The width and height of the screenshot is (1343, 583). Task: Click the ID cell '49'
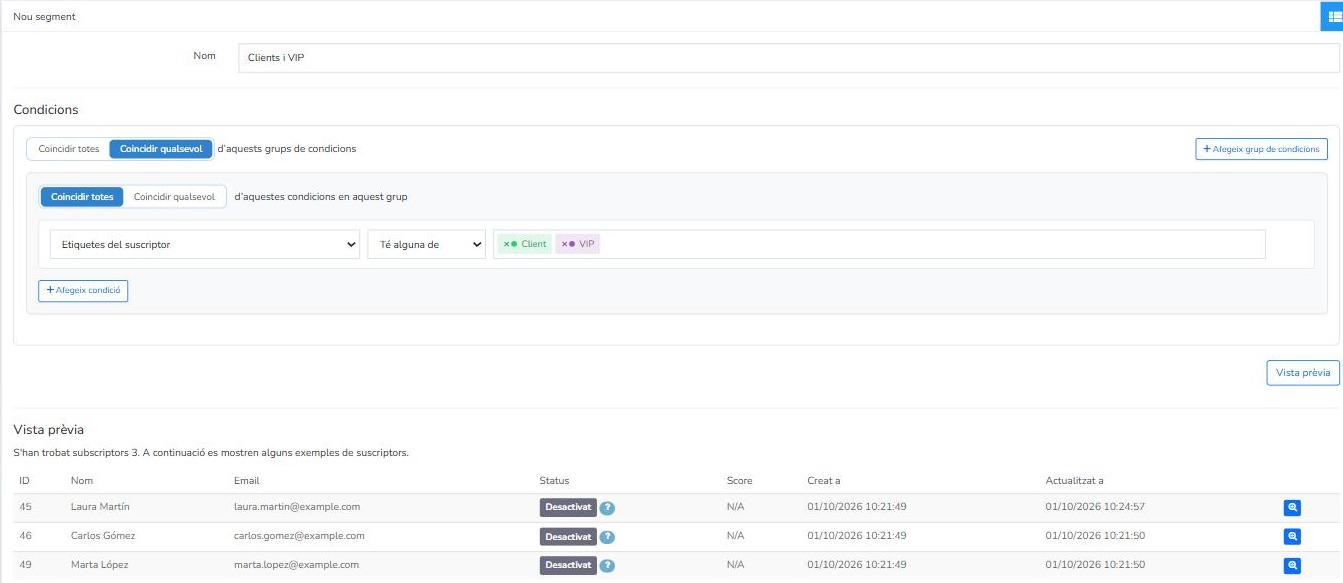[x=26, y=565]
